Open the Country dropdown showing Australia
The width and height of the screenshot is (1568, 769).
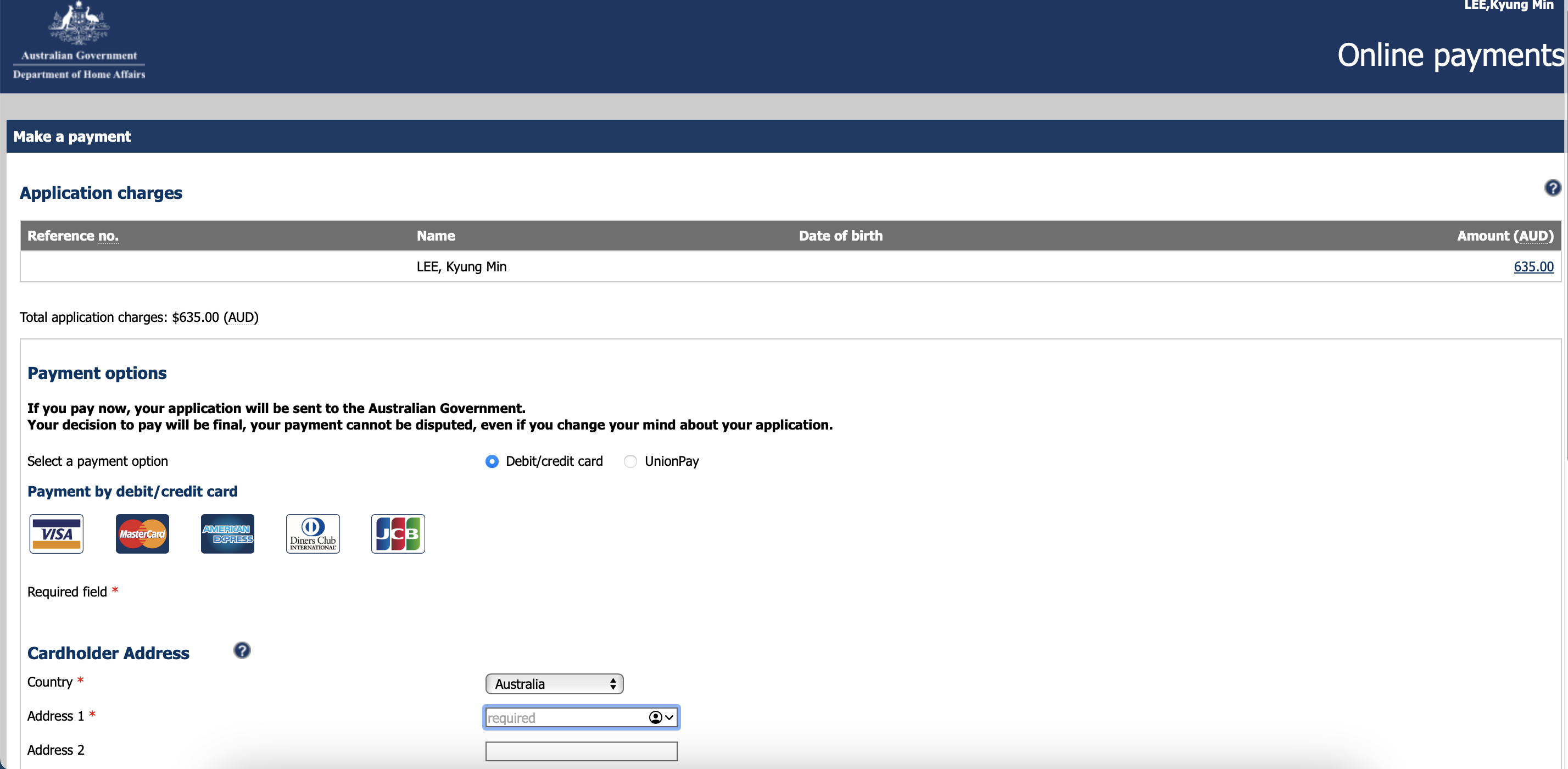pyautogui.click(x=555, y=684)
